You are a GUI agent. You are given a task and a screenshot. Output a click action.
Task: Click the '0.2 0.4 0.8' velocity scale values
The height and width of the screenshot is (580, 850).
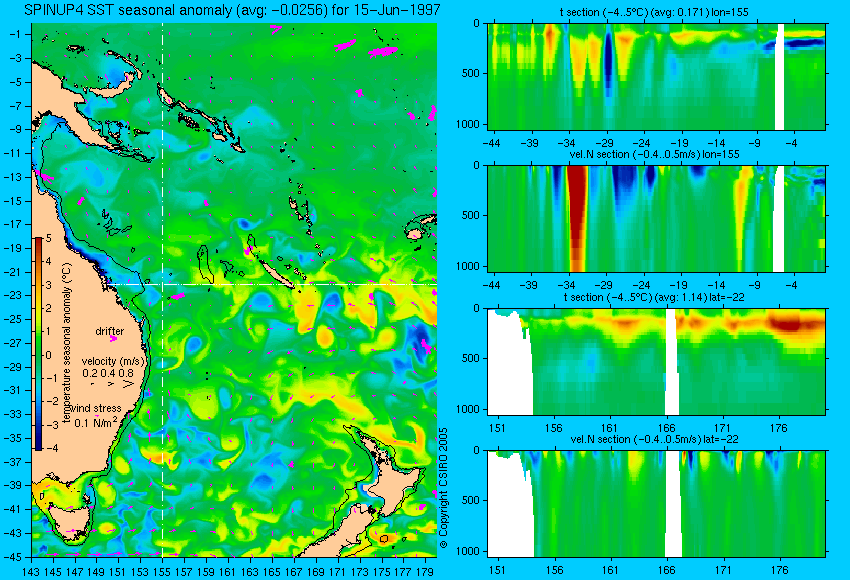[108, 373]
